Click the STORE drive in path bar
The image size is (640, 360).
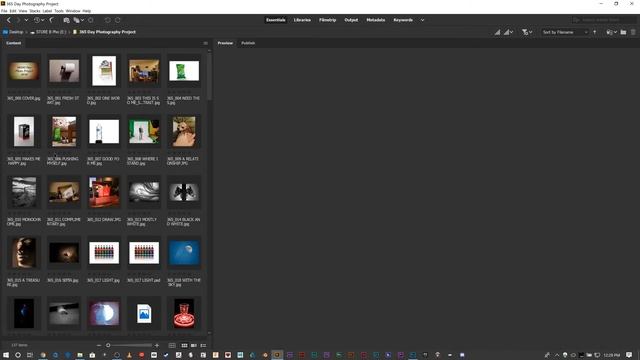click(x=48, y=32)
